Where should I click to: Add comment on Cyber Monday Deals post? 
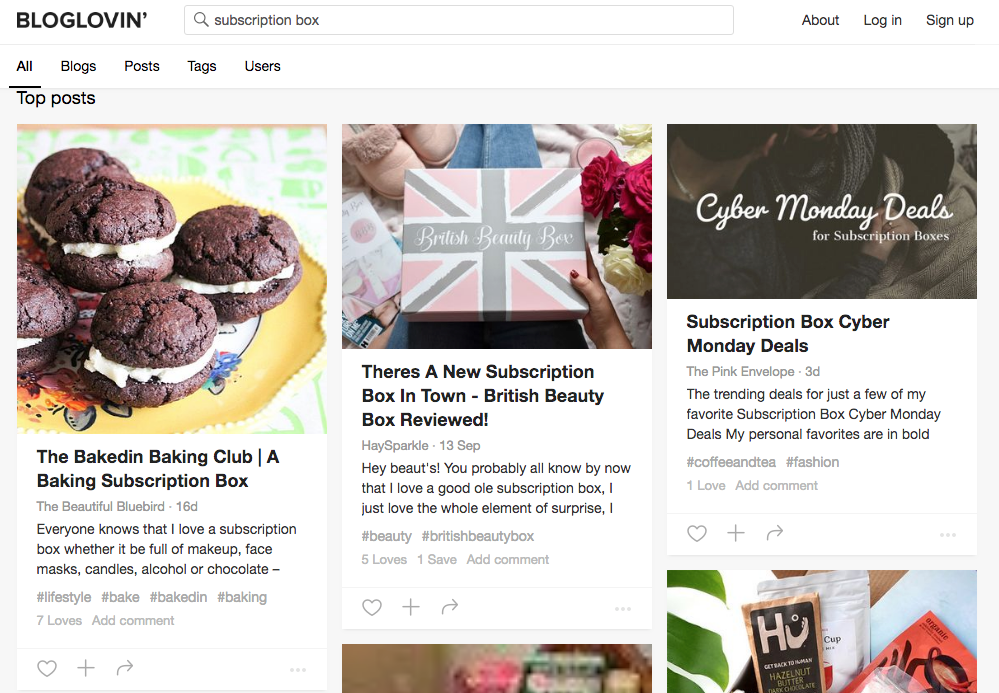point(777,485)
